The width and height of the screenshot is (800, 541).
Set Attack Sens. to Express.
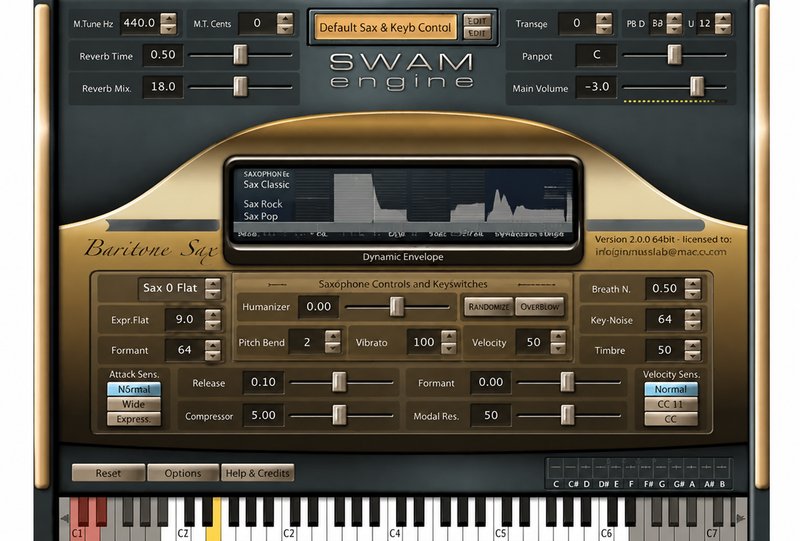(134, 419)
